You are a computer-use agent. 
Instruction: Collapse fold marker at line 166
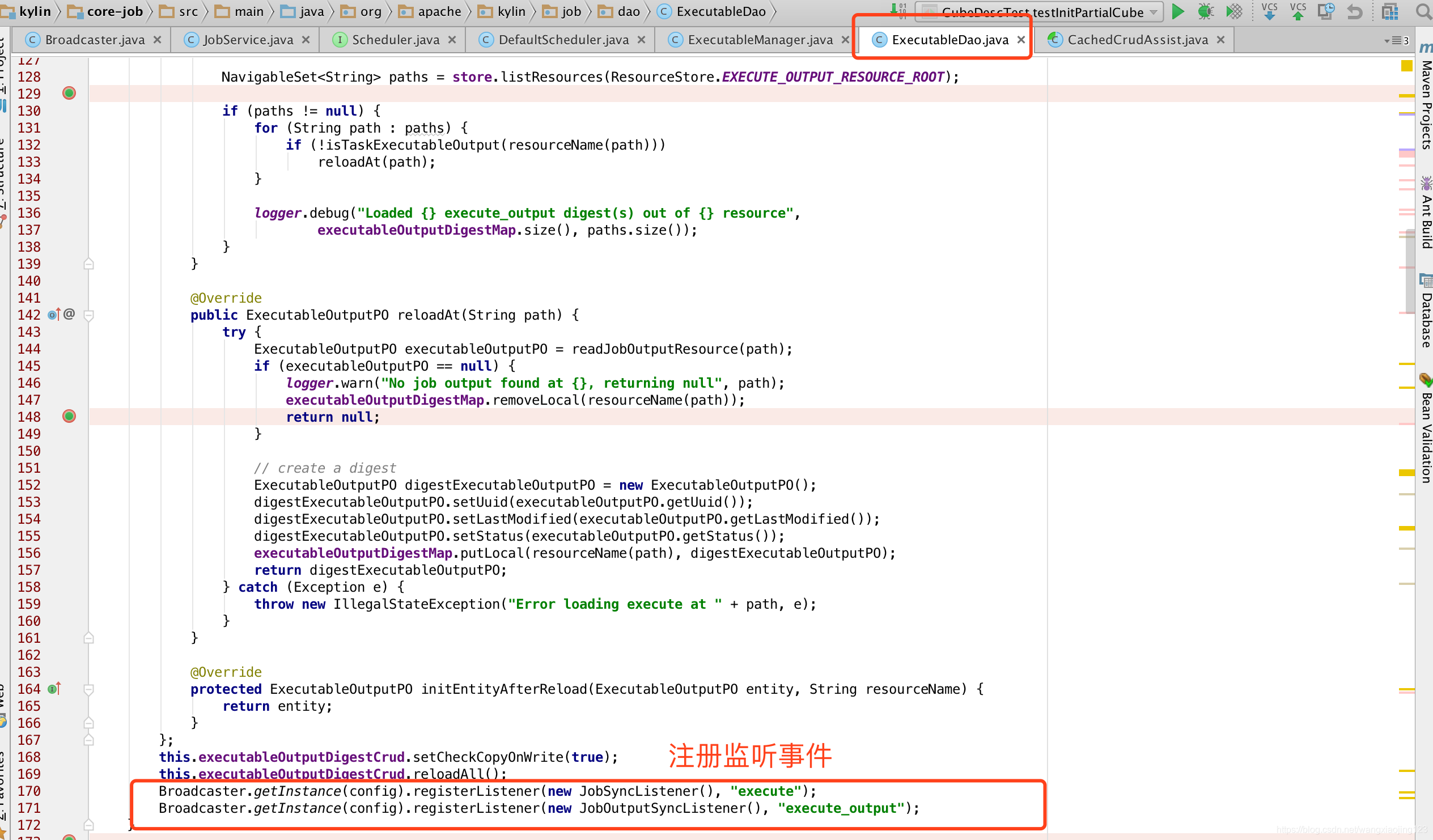tap(88, 723)
